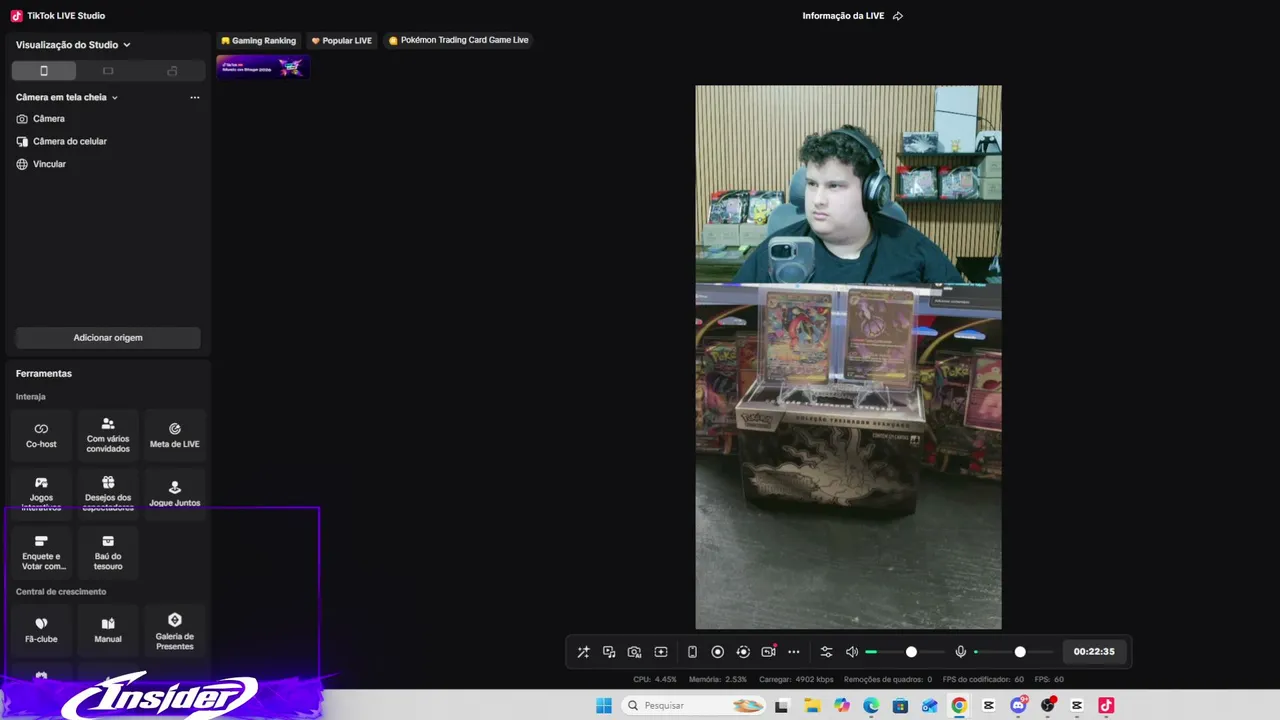
Task: Open the Com vários convidados tool
Action: coord(108,435)
